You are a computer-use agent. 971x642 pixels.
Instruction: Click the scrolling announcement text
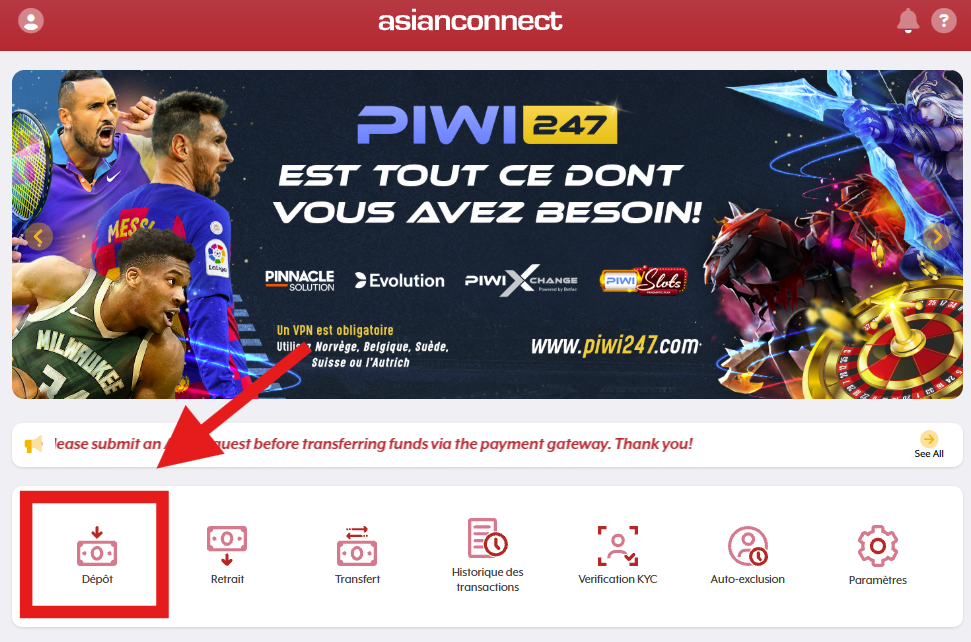point(373,444)
